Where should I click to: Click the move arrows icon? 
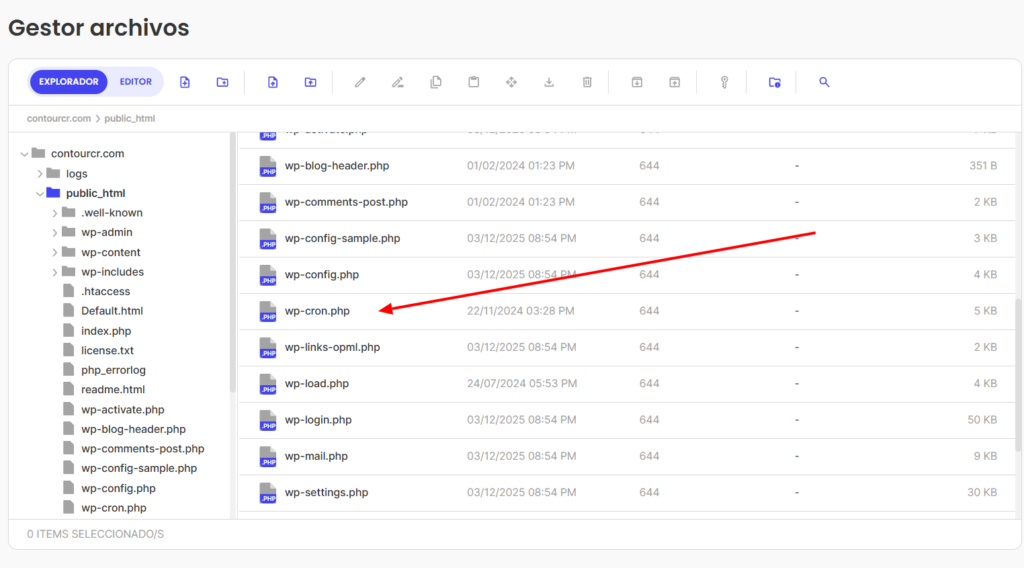(x=511, y=82)
